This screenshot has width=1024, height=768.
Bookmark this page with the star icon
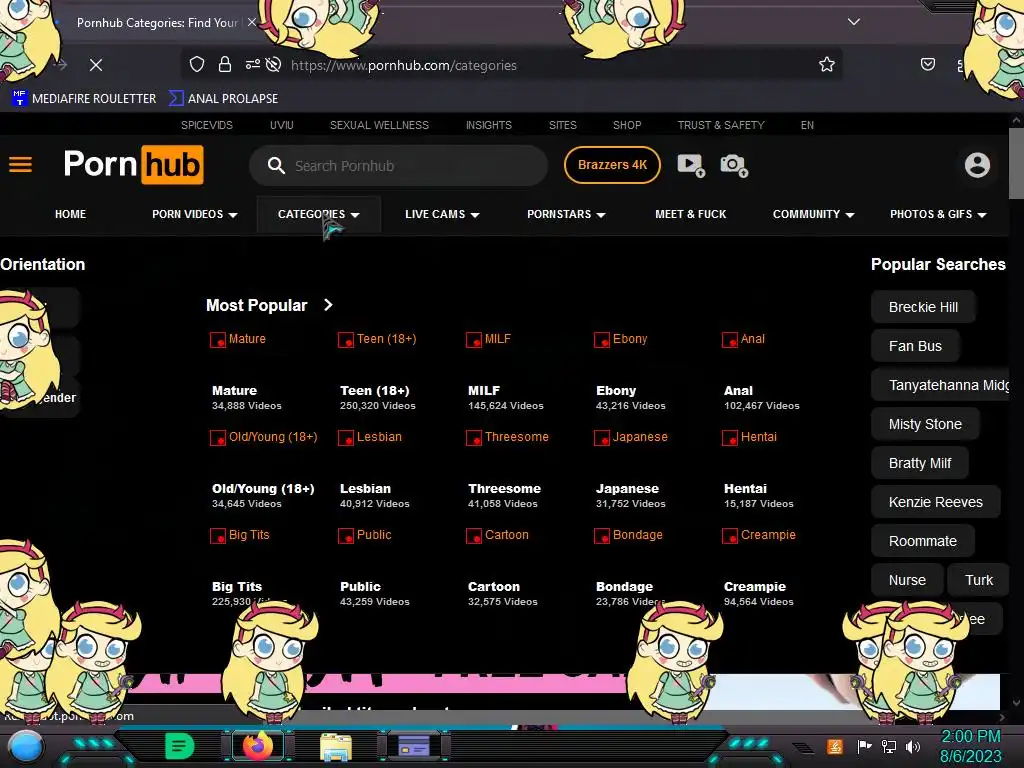827,64
